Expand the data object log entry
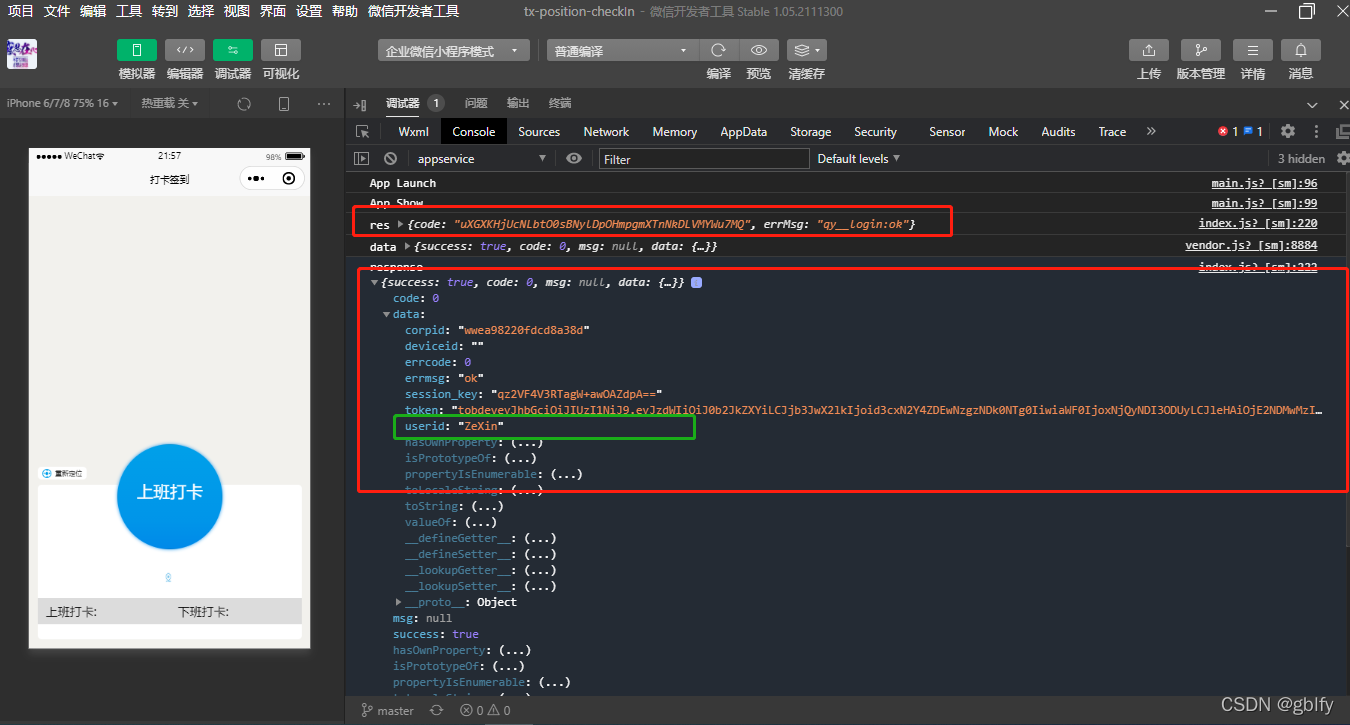 pyautogui.click(x=407, y=246)
